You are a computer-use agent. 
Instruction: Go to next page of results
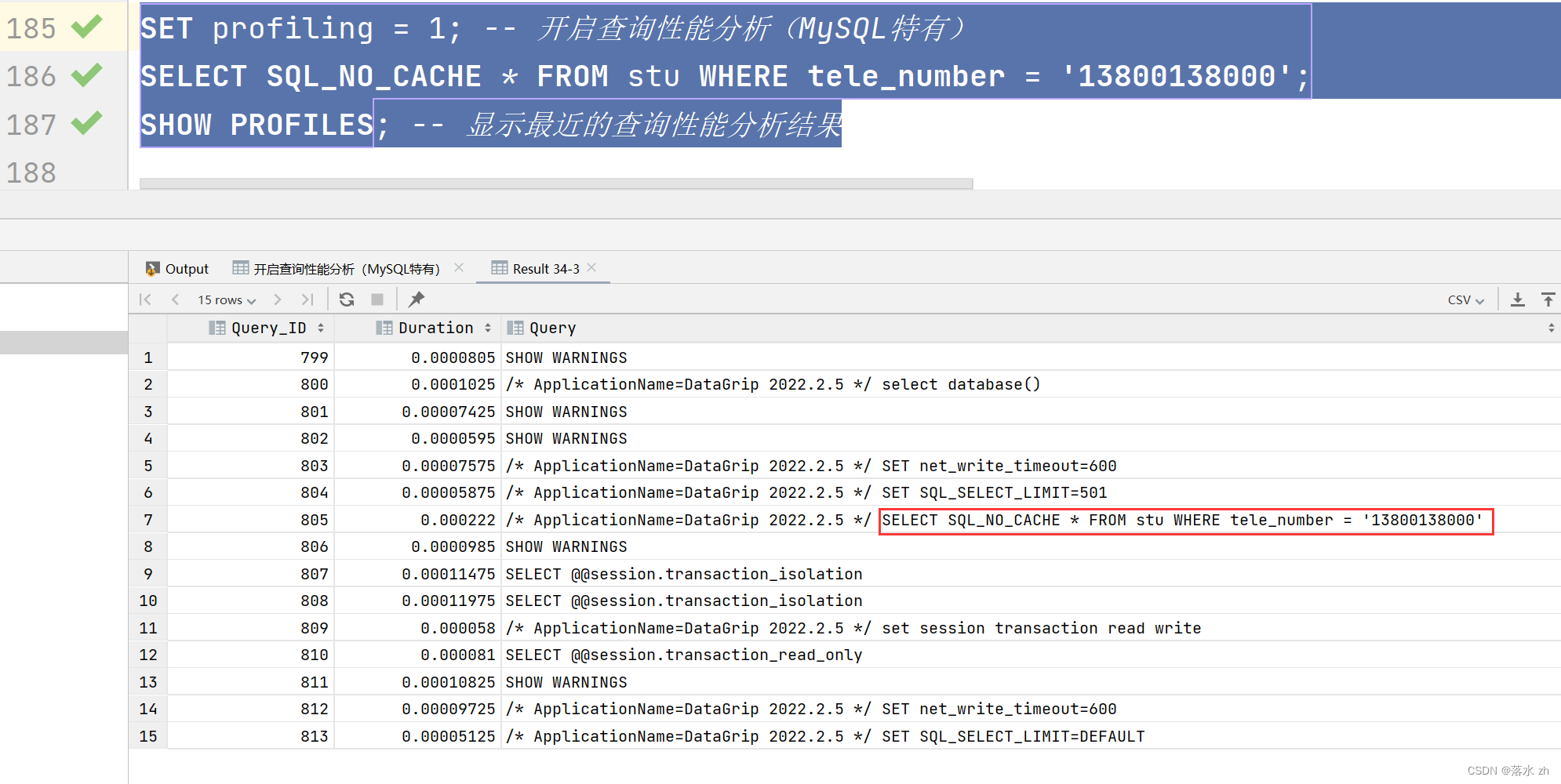click(x=277, y=299)
